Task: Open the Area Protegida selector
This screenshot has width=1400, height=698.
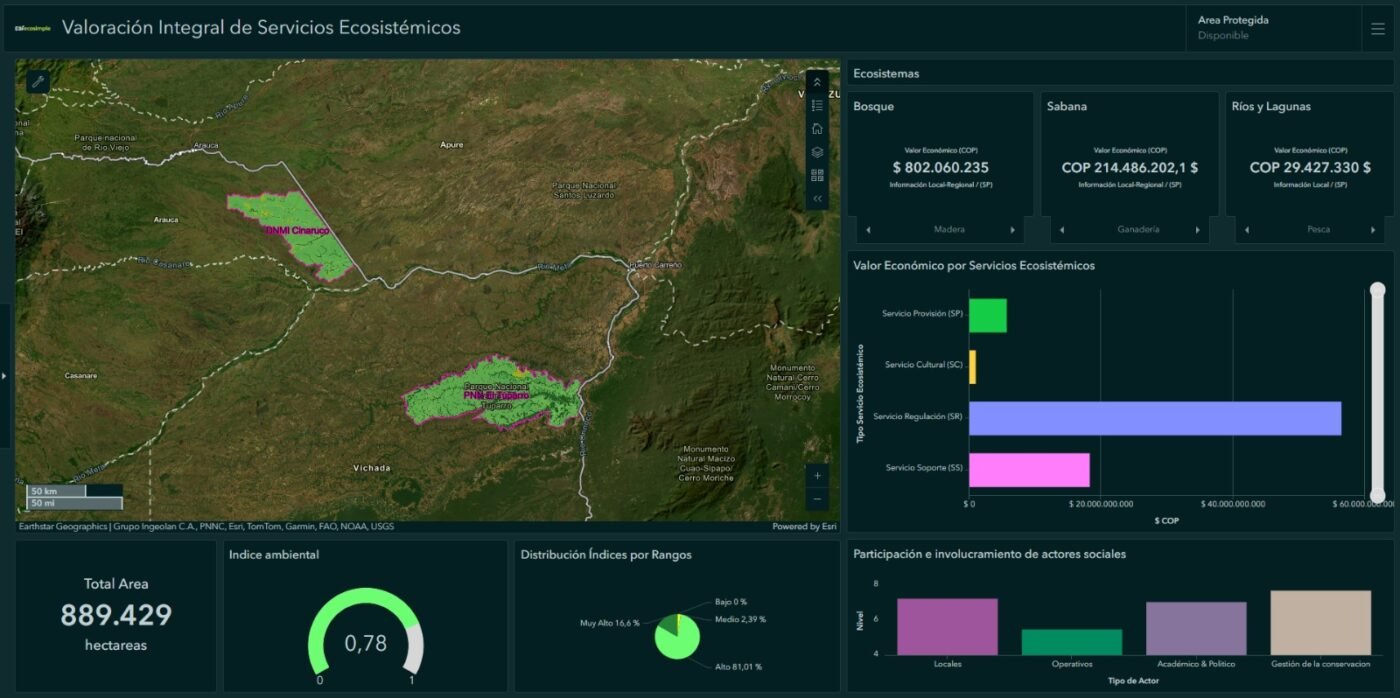Action: [1270, 28]
